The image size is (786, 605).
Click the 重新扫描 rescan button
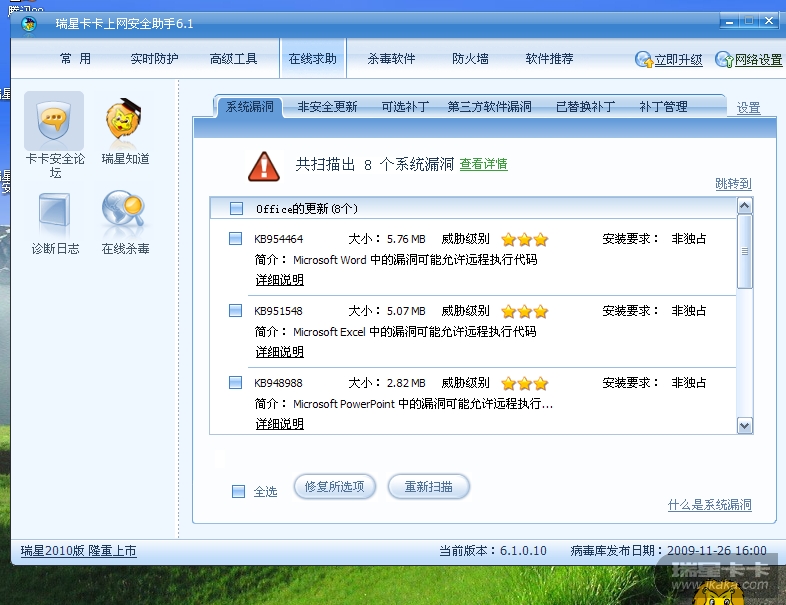[x=429, y=486]
